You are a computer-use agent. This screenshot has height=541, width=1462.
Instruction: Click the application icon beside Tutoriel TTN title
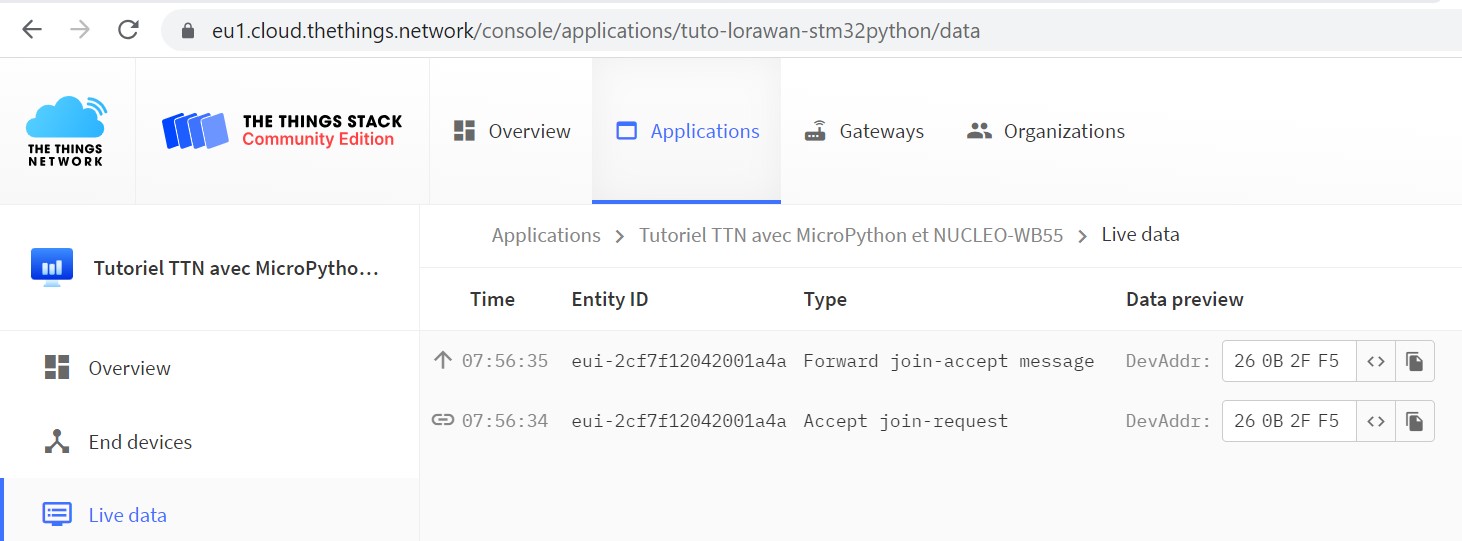point(52,268)
